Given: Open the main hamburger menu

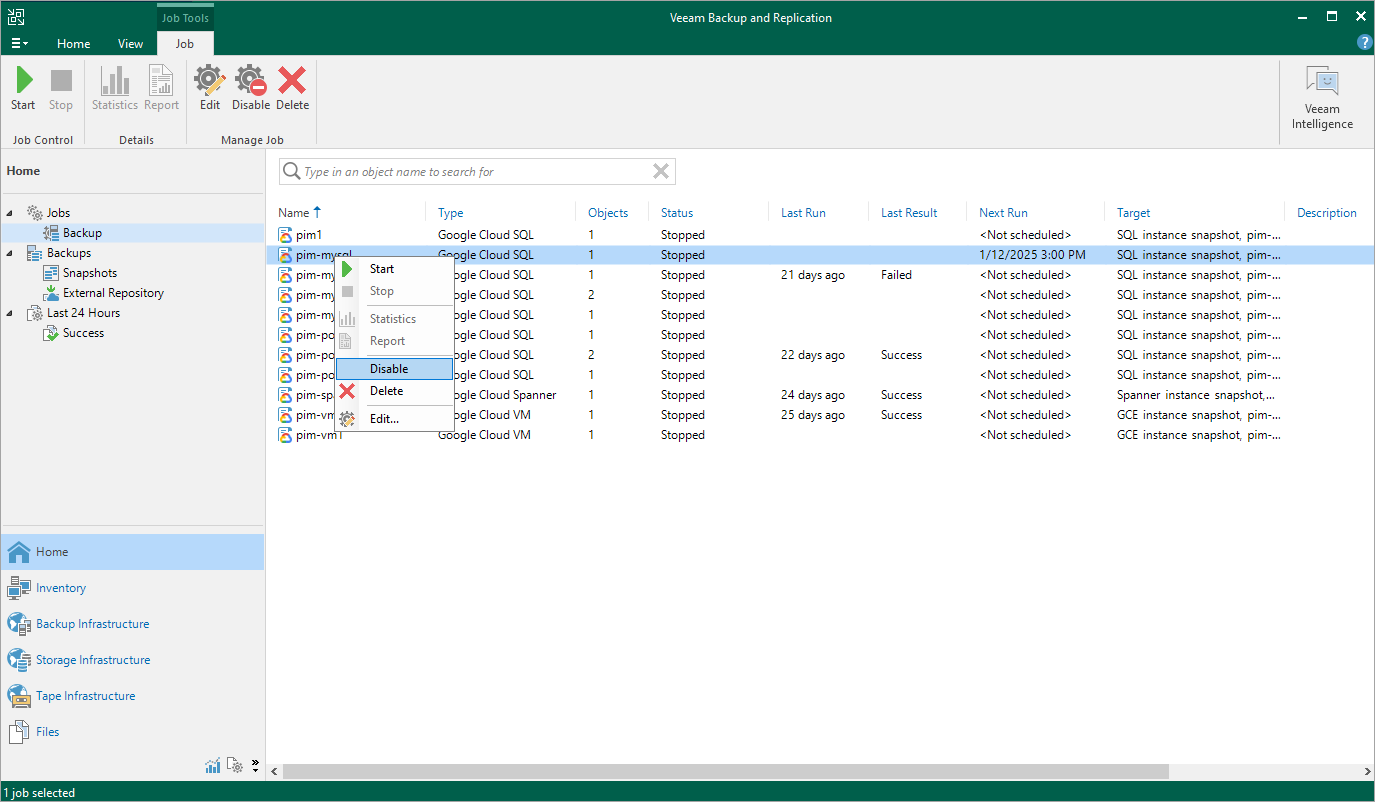Looking at the screenshot, I should point(18,43).
